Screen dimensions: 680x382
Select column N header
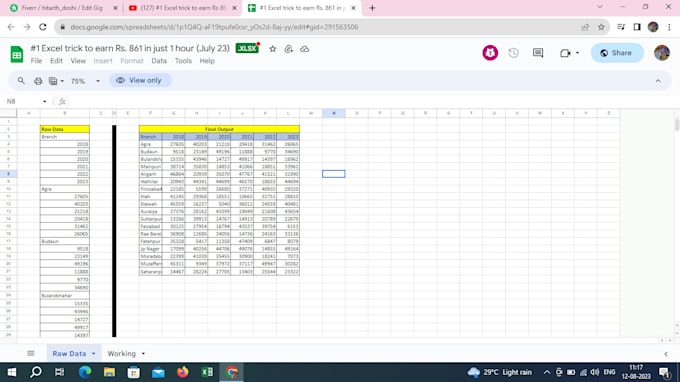[333, 113]
